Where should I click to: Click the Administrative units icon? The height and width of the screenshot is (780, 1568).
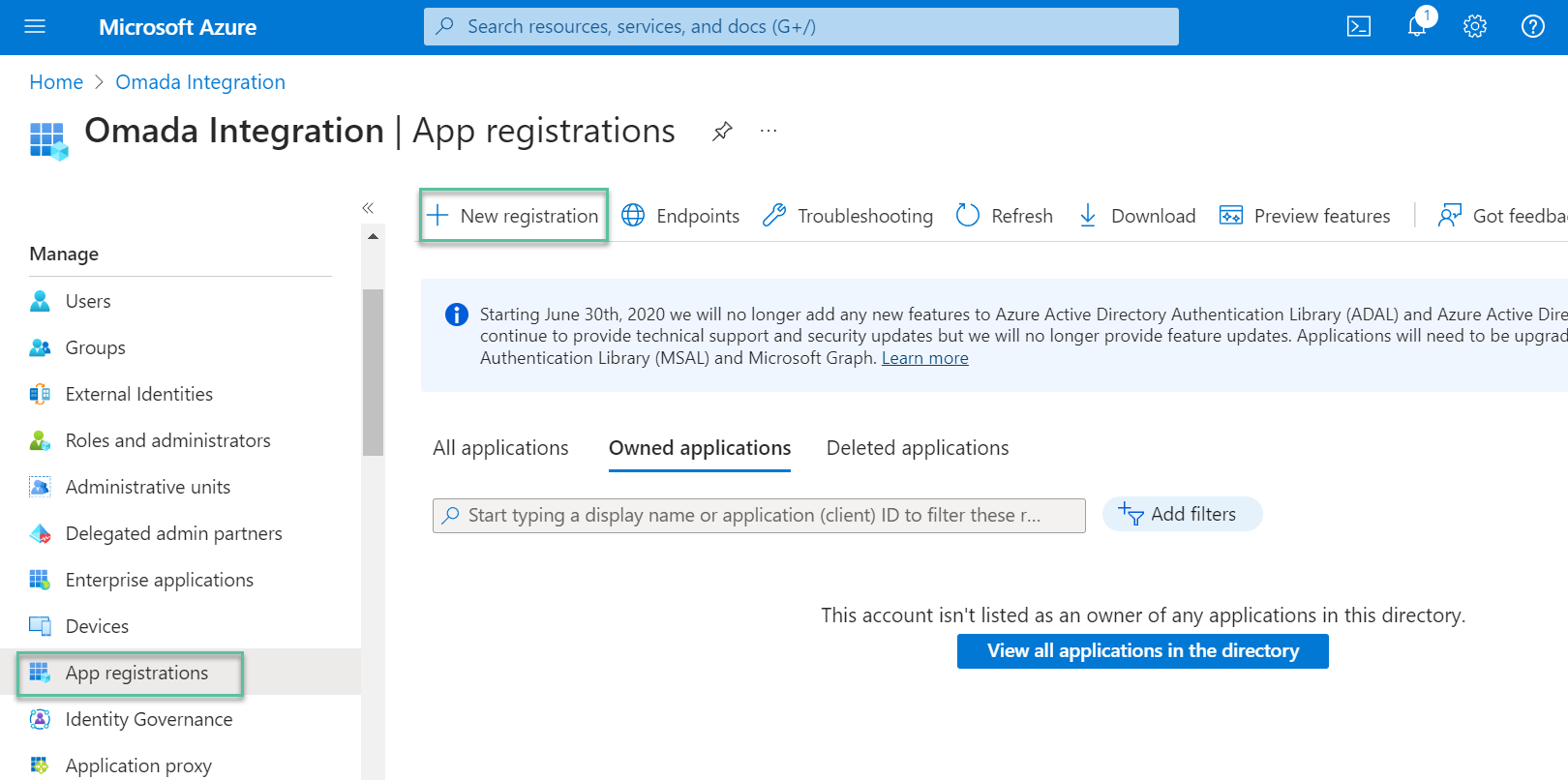(40, 487)
